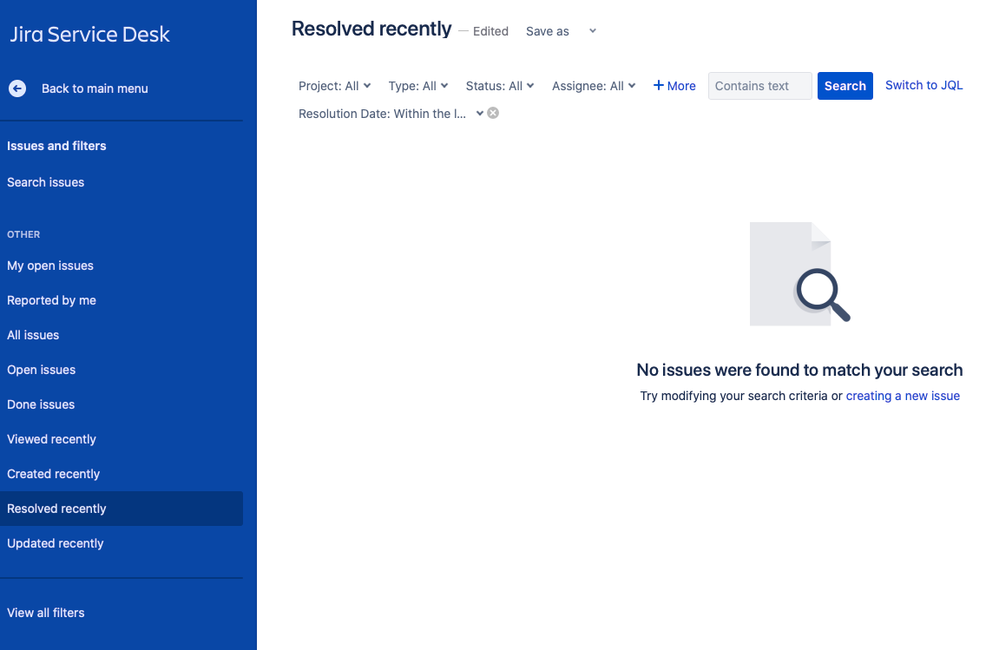Select Updated recently filter
Screen dimensions: 999x650
click(x=55, y=544)
